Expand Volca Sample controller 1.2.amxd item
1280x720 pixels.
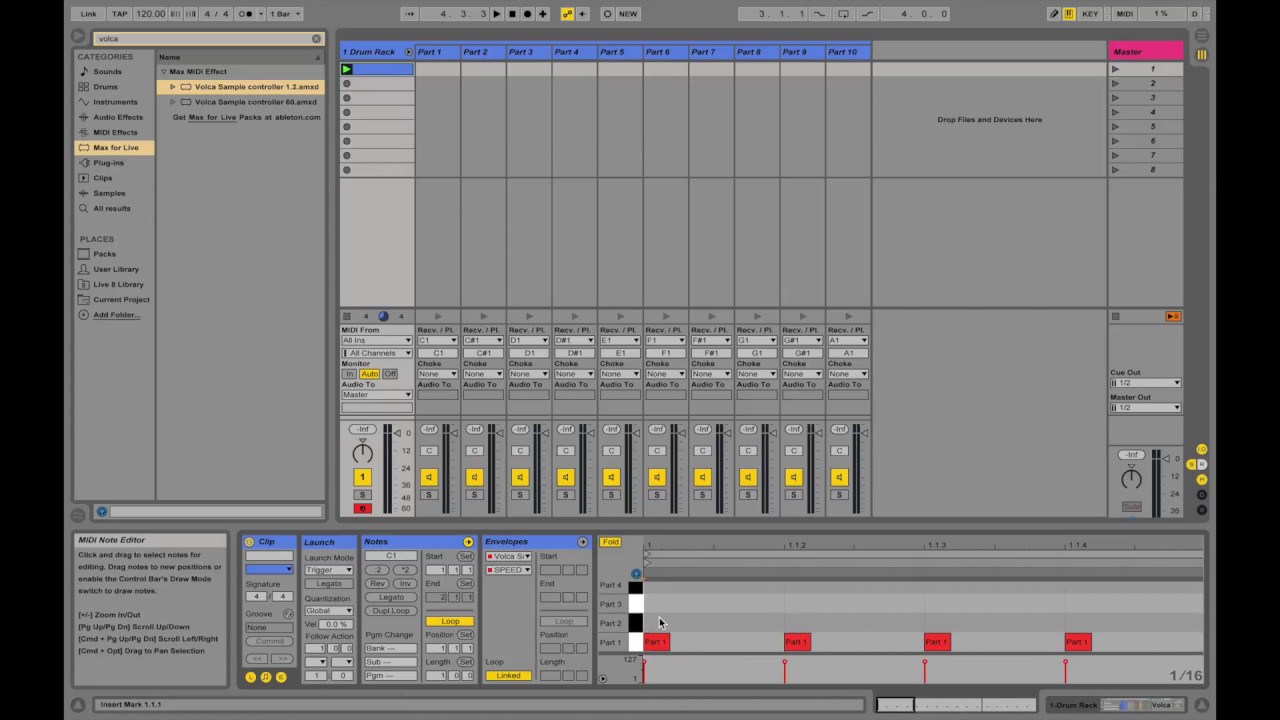point(173,87)
